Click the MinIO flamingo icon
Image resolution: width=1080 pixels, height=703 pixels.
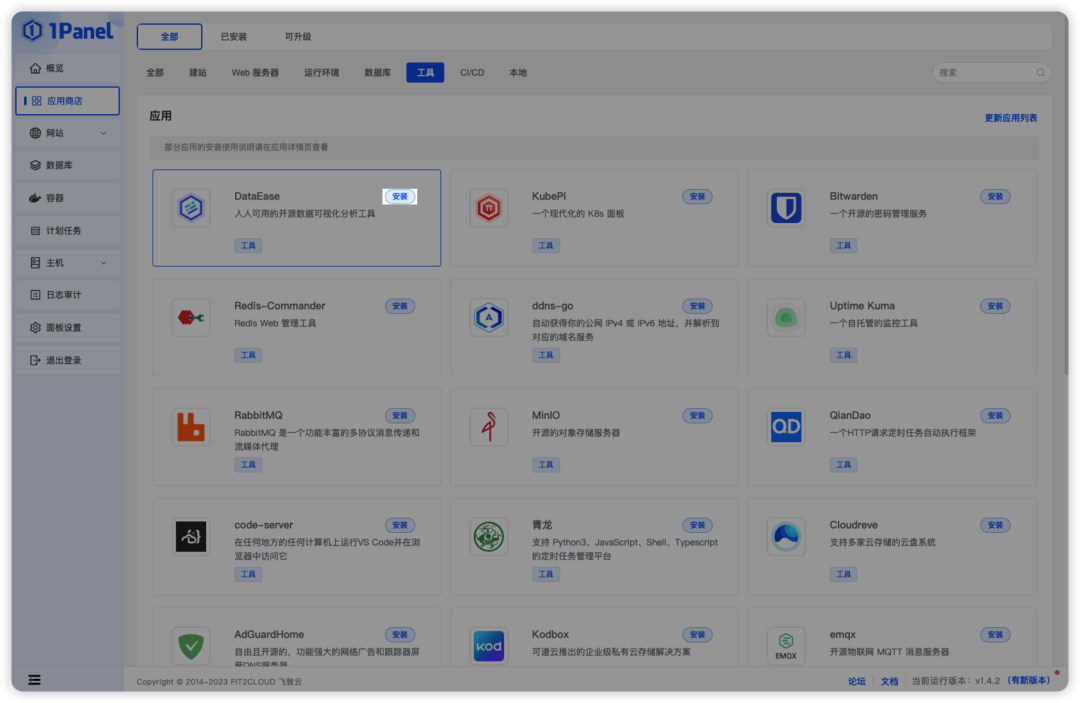(488, 426)
